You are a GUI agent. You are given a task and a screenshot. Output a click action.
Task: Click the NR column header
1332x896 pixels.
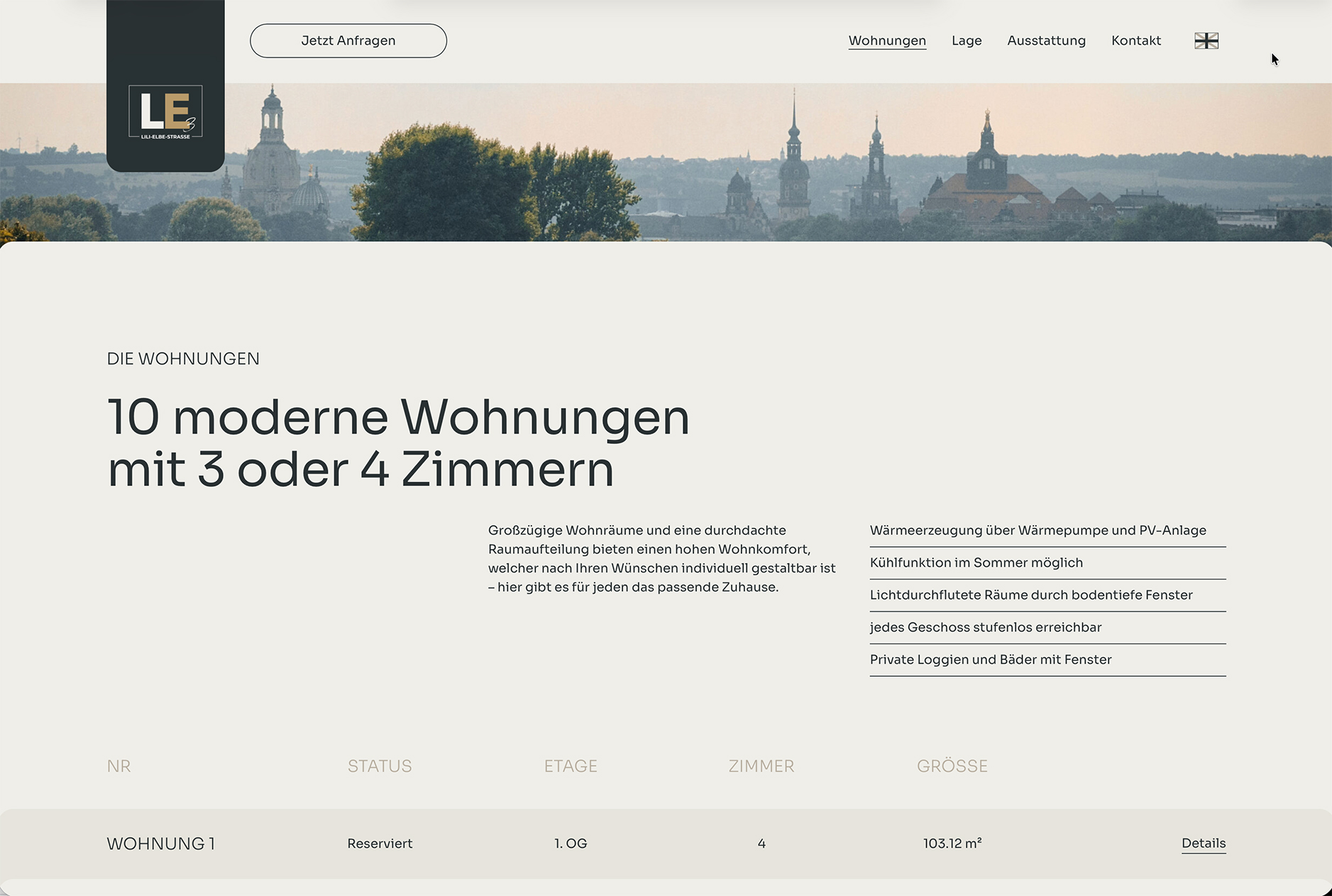click(x=119, y=766)
